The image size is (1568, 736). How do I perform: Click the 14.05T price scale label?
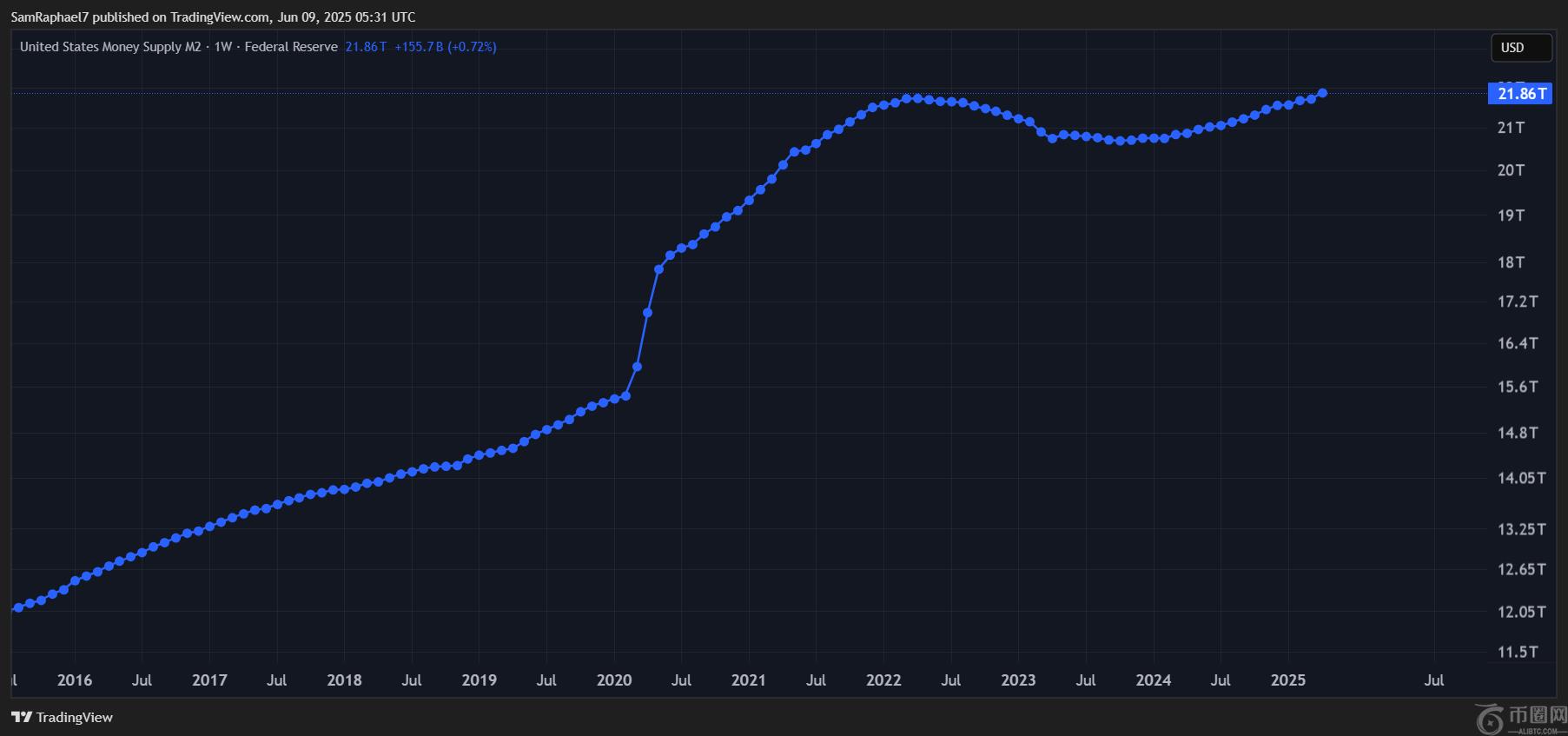coord(1521,478)
